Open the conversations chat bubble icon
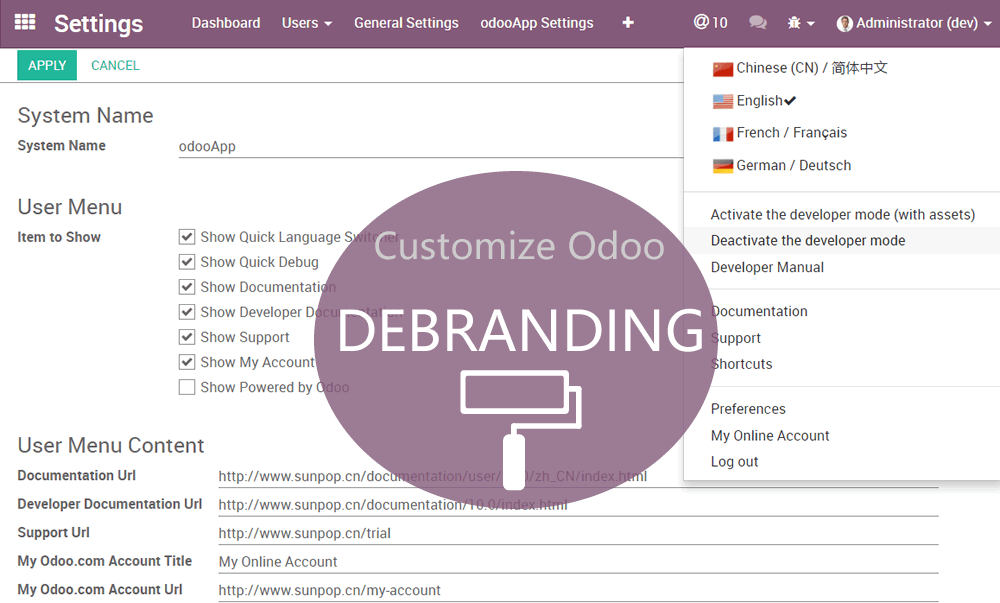This screenshot has height=603, width=1000. click(x=758, y=23)
